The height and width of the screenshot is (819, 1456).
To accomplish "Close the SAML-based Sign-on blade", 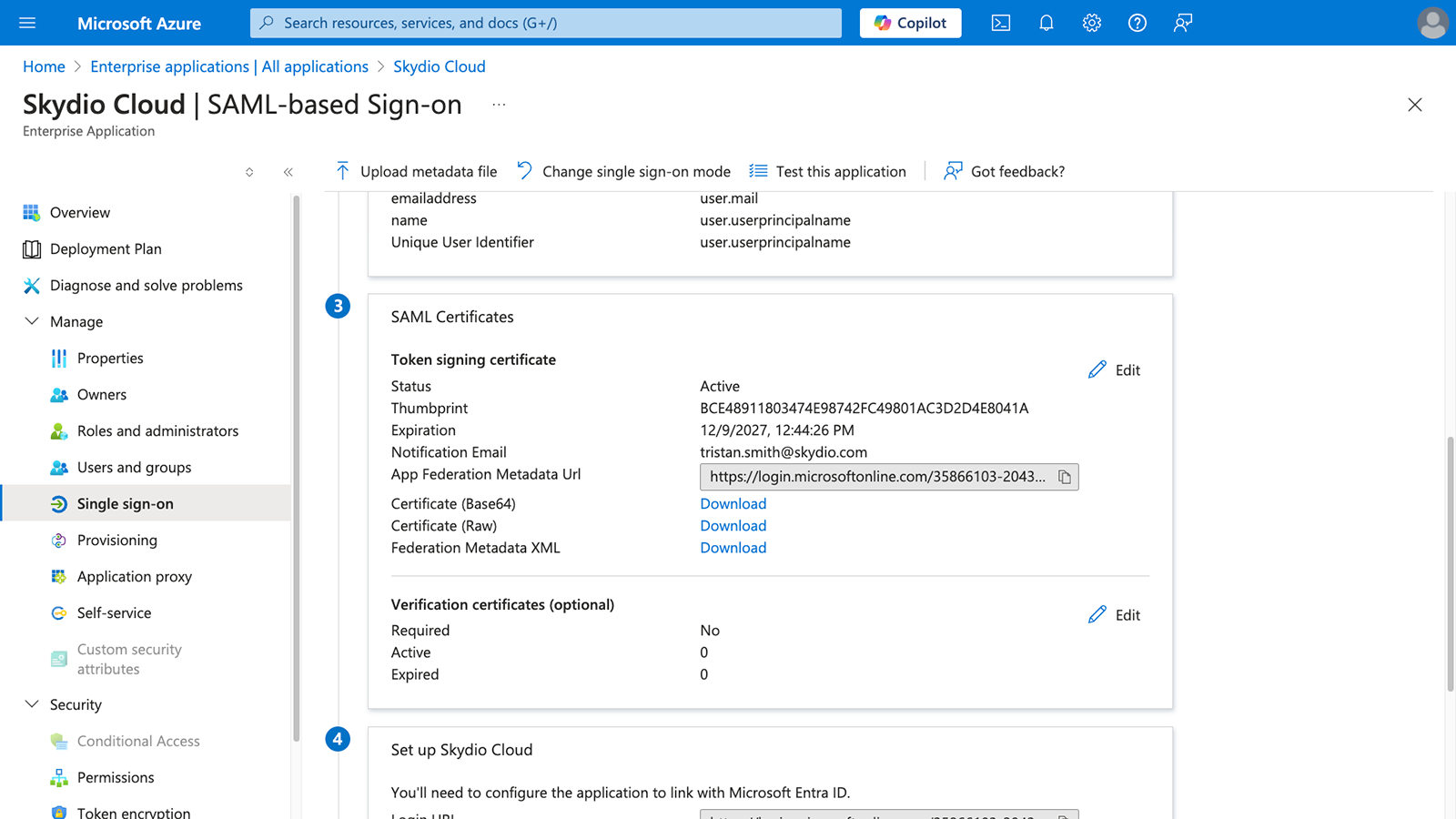I will point(1415,105).
